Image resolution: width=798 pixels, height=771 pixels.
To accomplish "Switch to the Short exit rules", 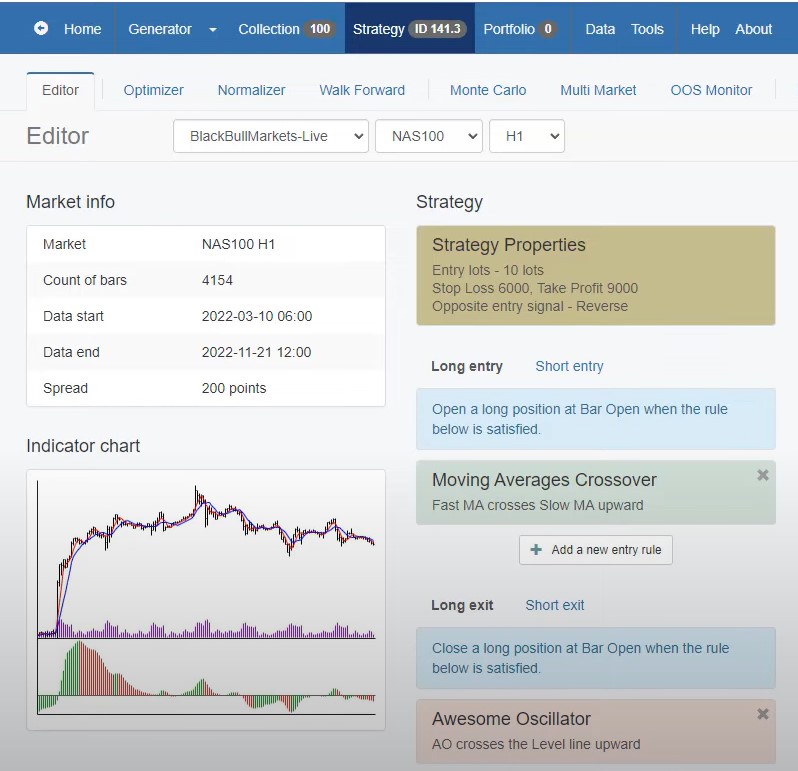I will coord(555,605).
